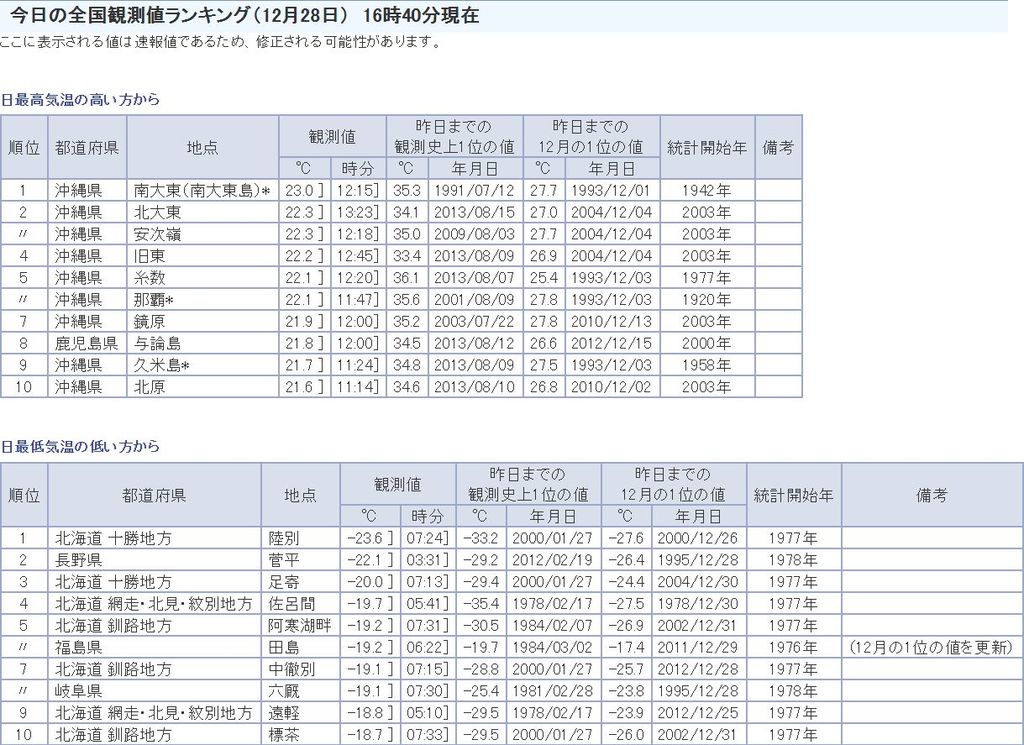The image size is (1024, 745).
Task: Click the 日最高気温の高い方から section heading
Action: pos(80,100)
